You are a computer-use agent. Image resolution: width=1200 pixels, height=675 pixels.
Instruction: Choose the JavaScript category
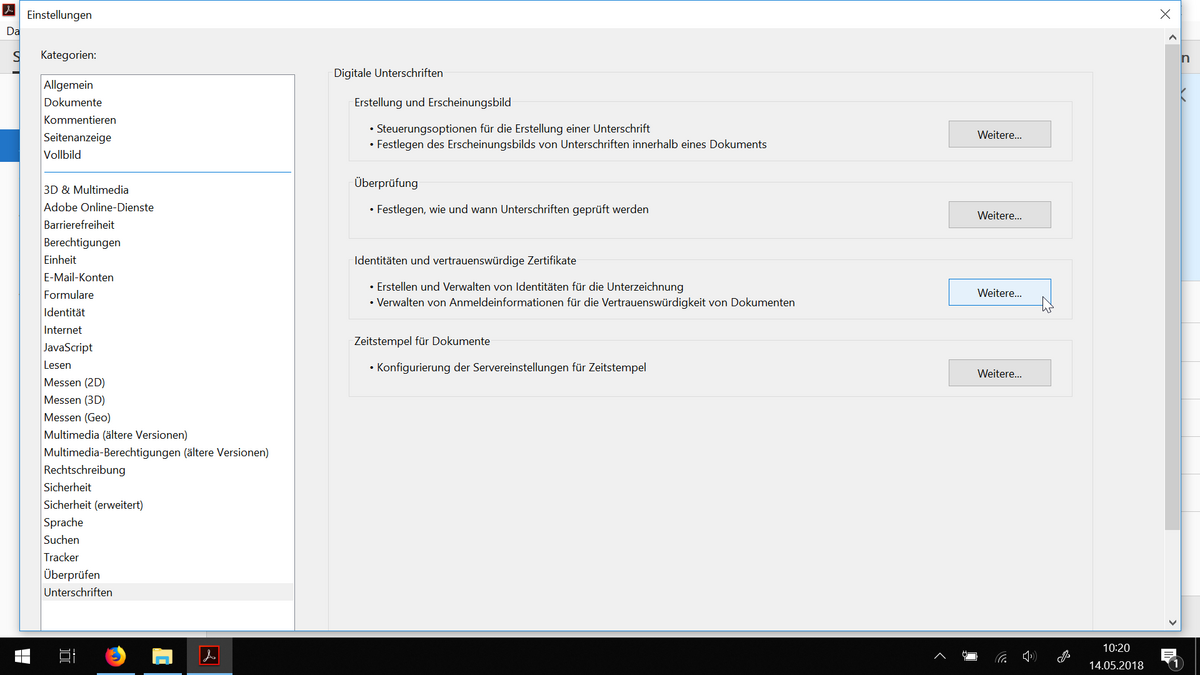coord(68,347)
